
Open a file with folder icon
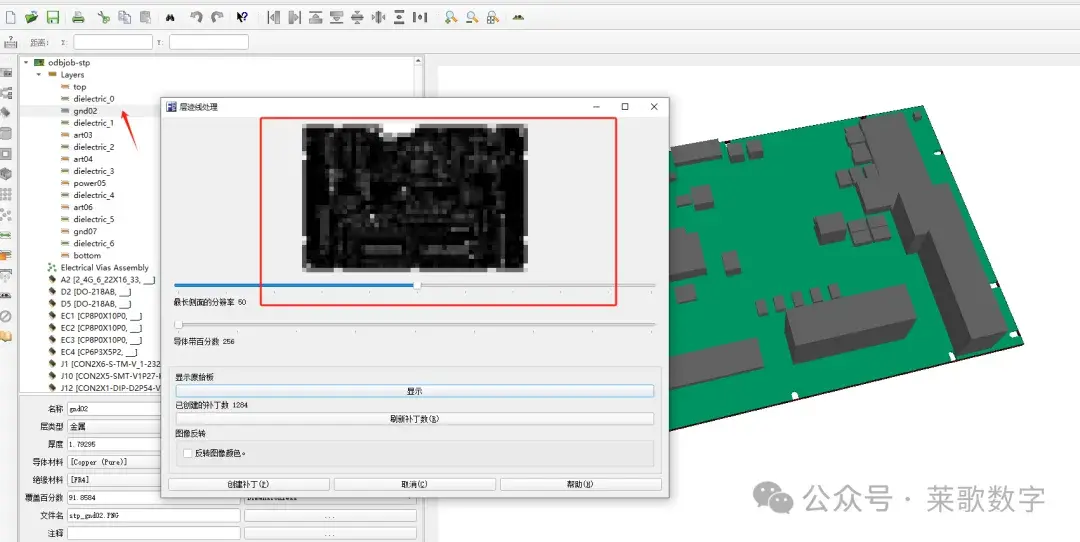coord(31,17)
